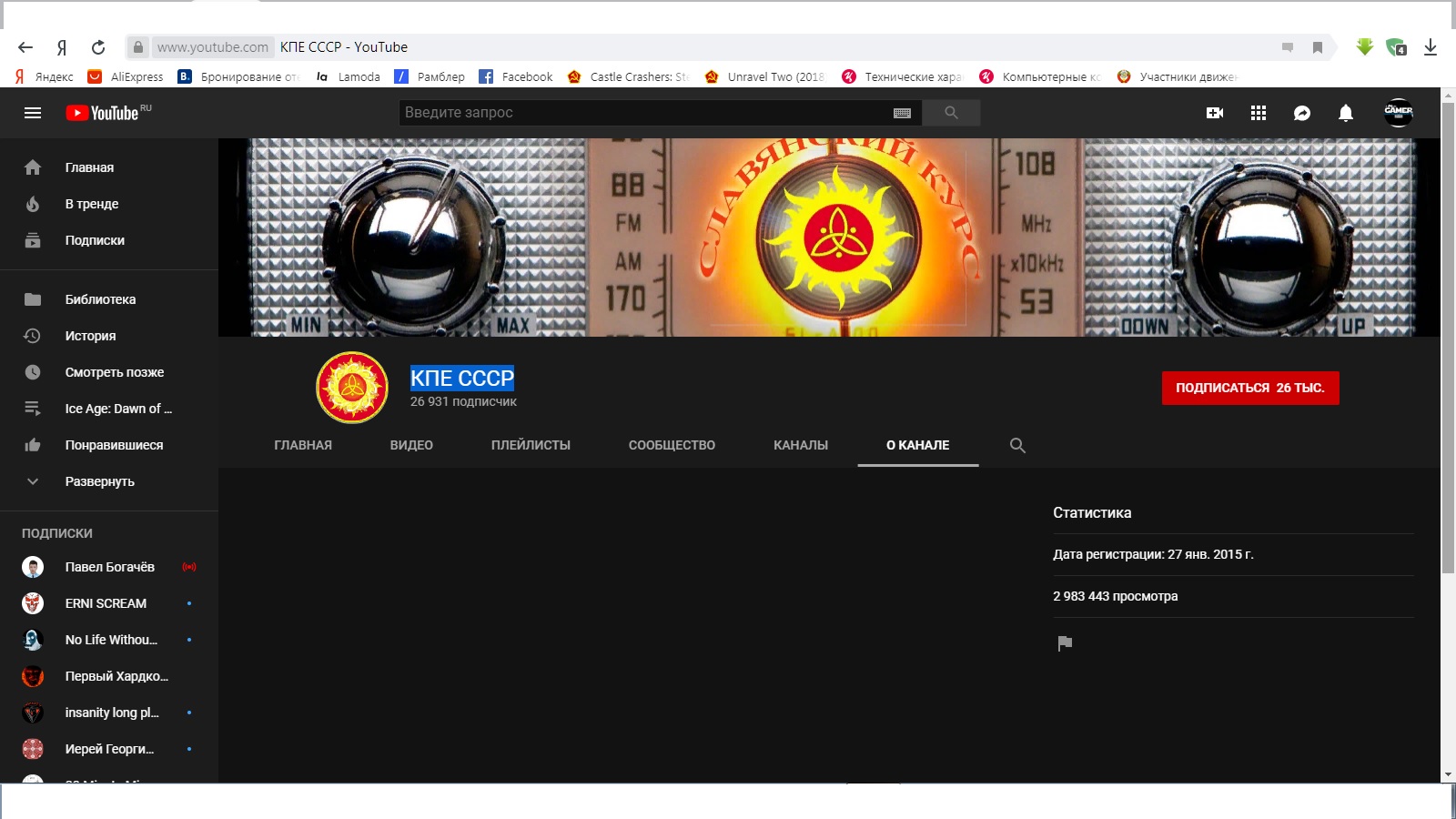The height and width of the screenshot is (819, 1456).
Task: Open В тренде in the sidebar
Action: pos(109,204)
